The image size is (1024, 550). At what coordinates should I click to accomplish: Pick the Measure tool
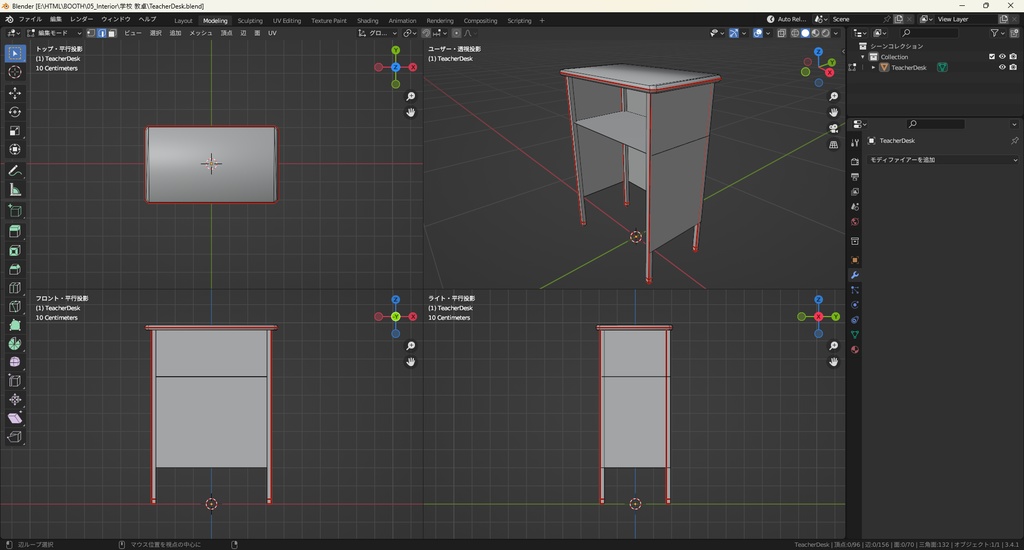pyautogui.click(x=15, y=190)
